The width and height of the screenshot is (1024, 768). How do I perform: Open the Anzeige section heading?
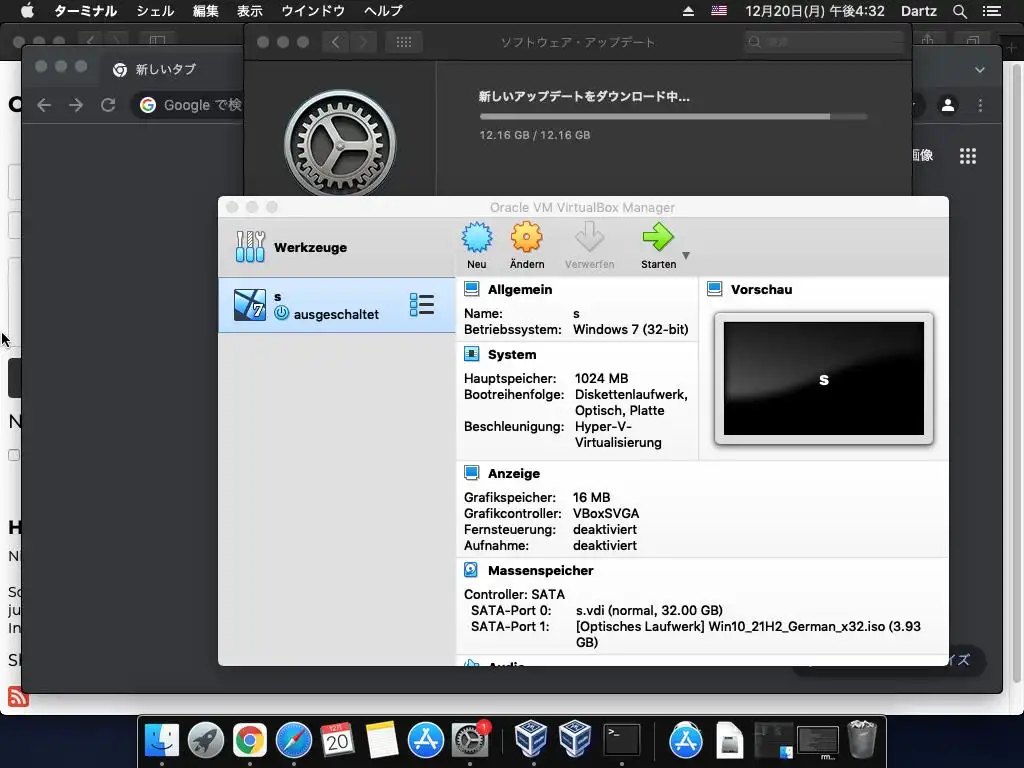click(x=514, y=473)
